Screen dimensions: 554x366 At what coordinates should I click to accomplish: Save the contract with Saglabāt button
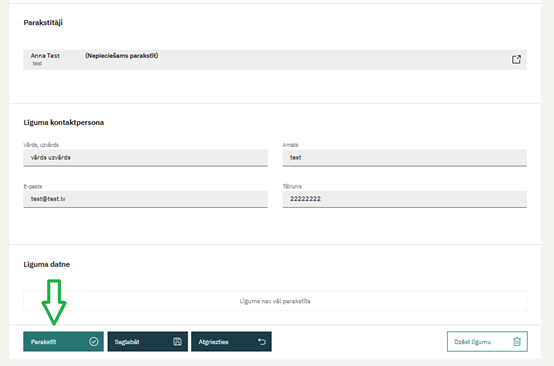click(x=148, y=342)
